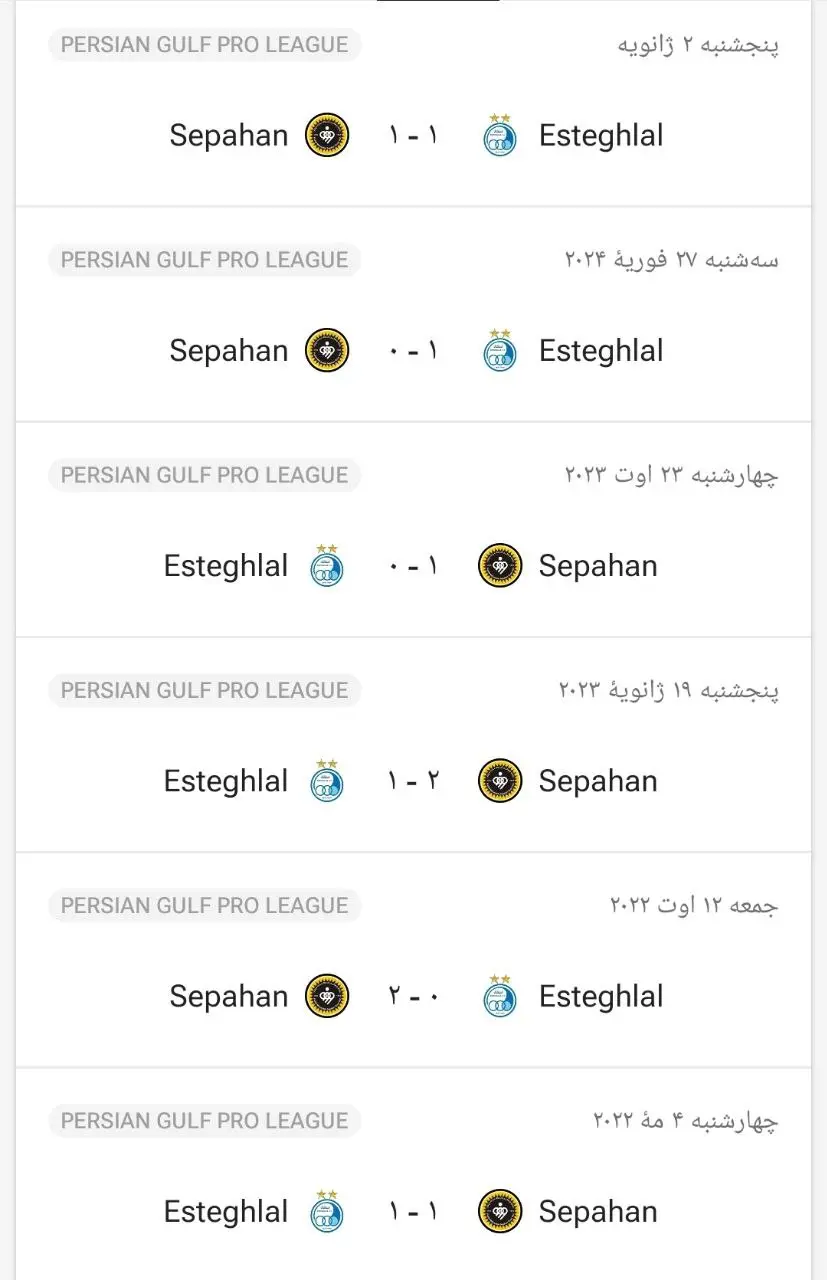Tap Esteghlal crest in the 4 May 2022 match
The height and width of the screenshot is (1280, 827).
point(327,1211)
